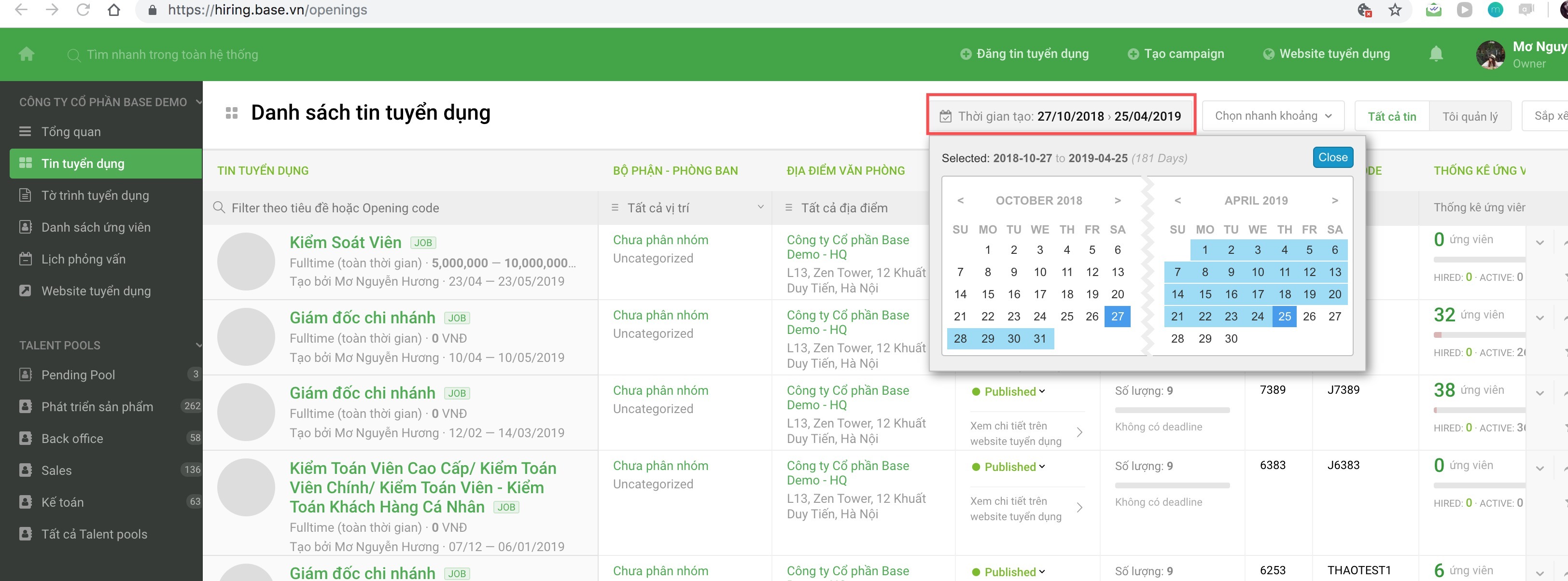
Task: Open Giám đốc chi nhánh posting dated 10/04
Action: tap(362, 318)
